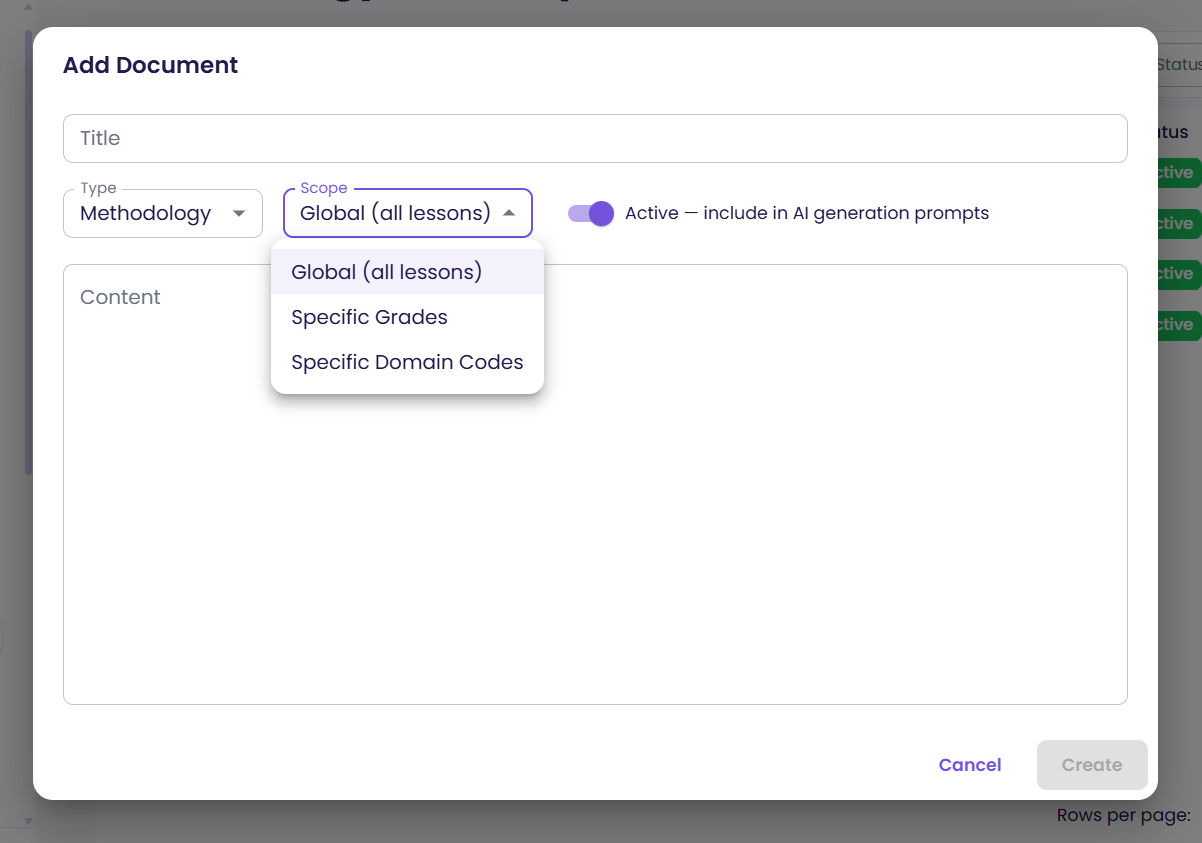
Task: Click Rows per page label in background
Action: (1124, 816)
